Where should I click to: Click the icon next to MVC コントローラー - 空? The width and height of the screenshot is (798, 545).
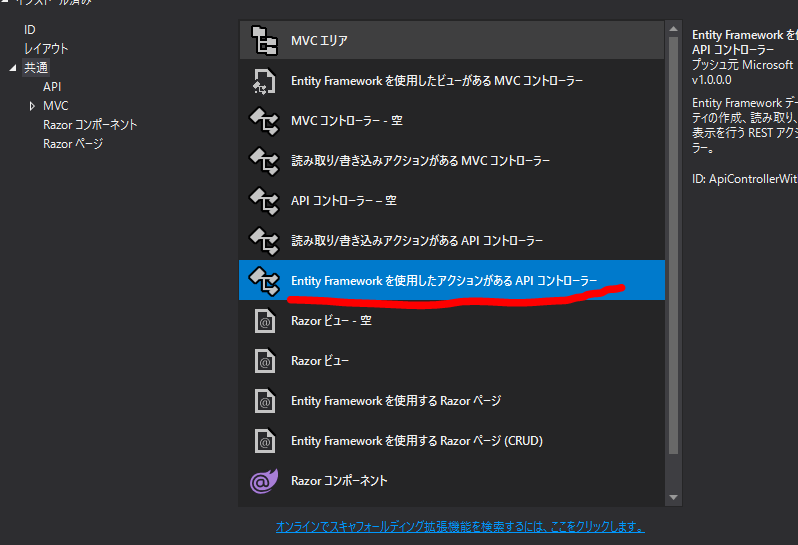coord(264,121)
